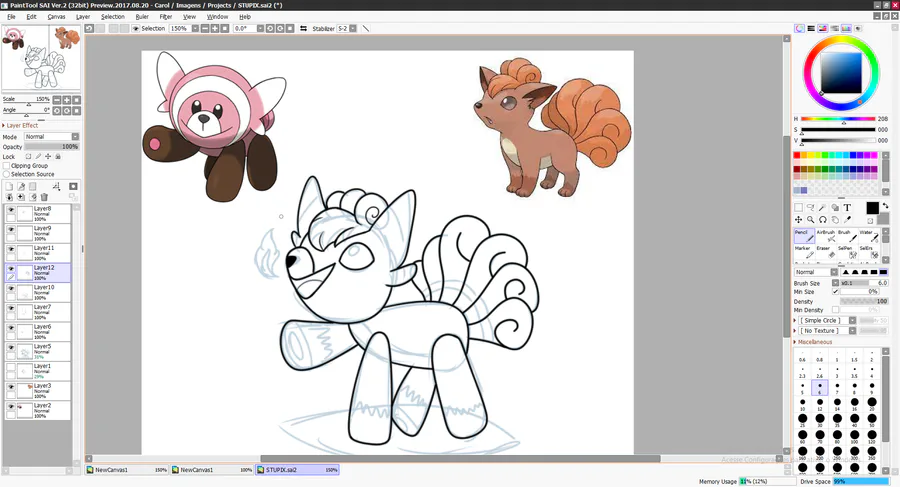Screen dimensions: 900x487
Task: Open the zoom percentage dropdown
Action: pos(195,28)
